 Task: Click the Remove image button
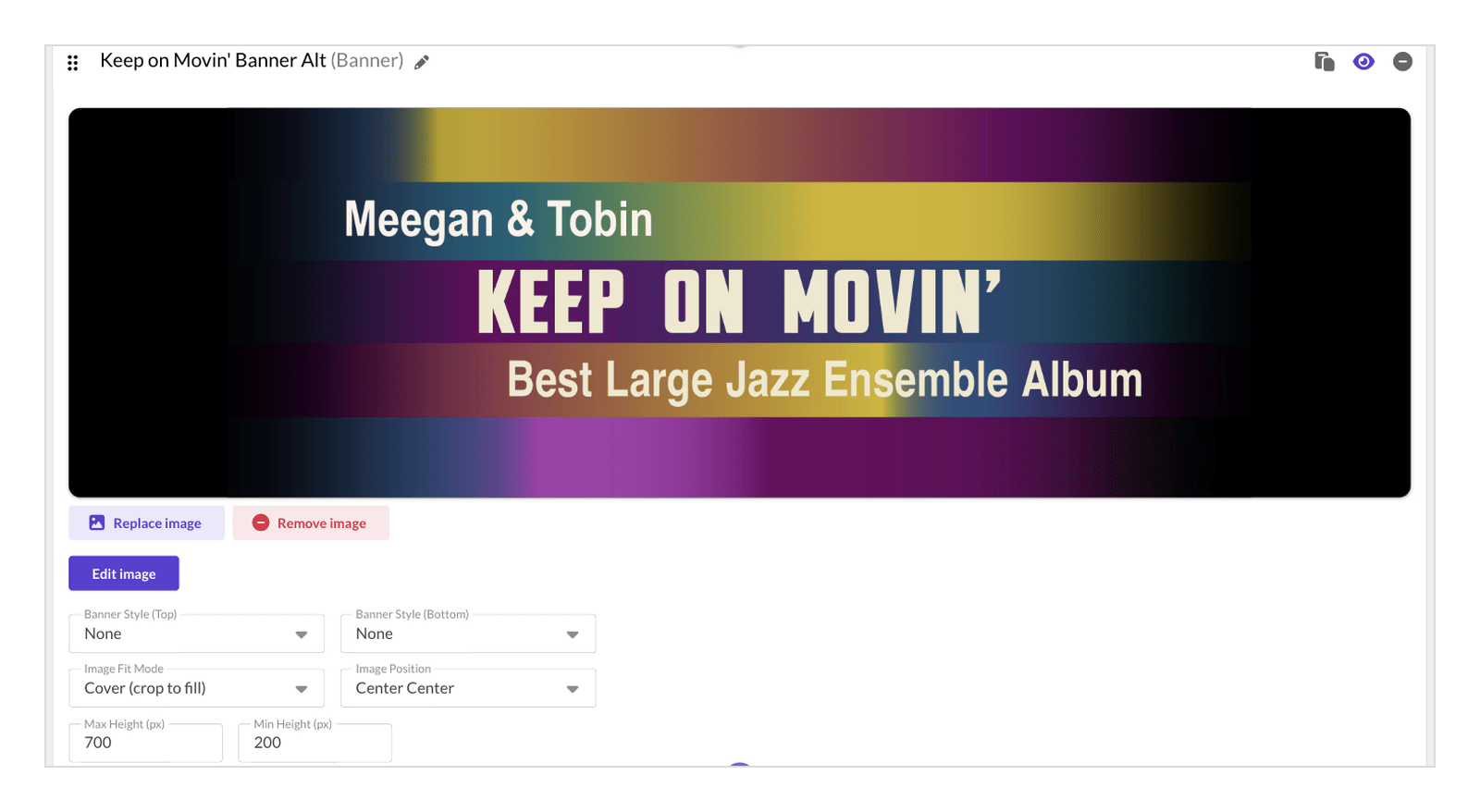[311, 523]
